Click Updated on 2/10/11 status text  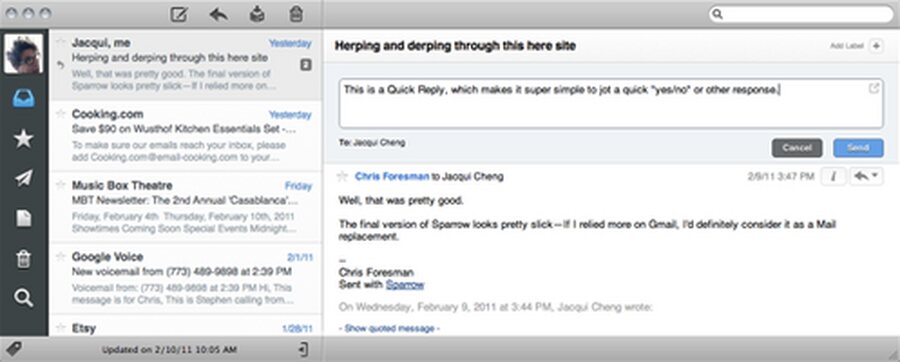[169, 349]
